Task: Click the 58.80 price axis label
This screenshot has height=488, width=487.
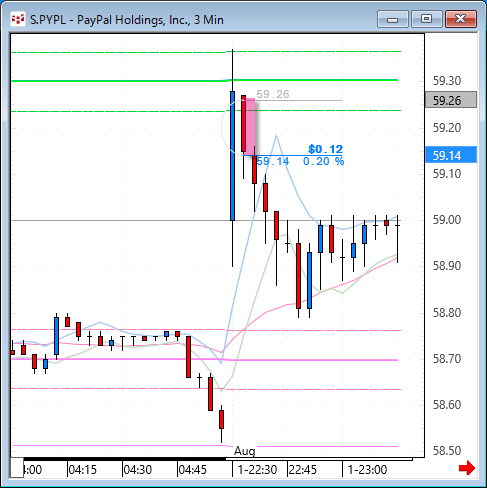Action: [x=447, y=313]
